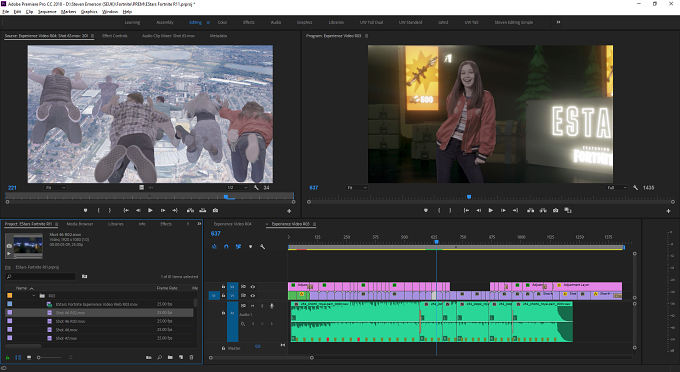Mark Out point in Source monitor
The image size is (680, 372).
click(110, 210)
